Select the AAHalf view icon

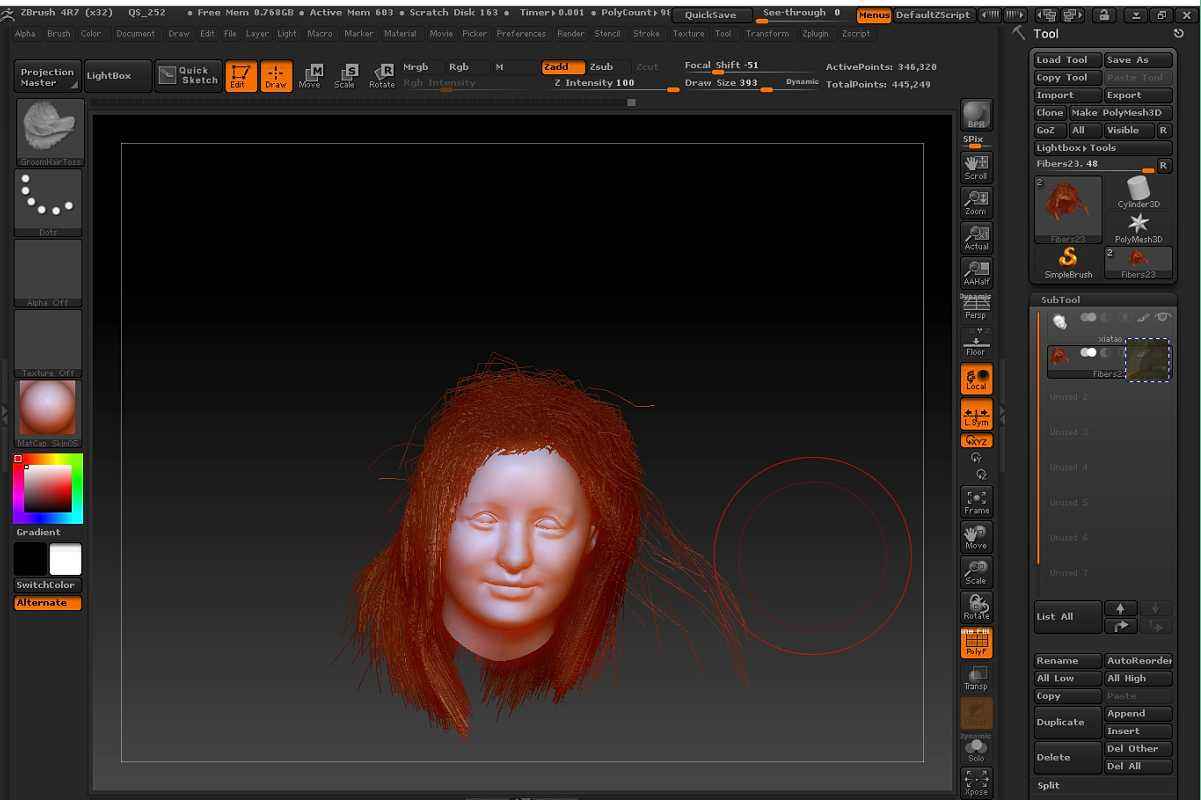click(976, 272)
